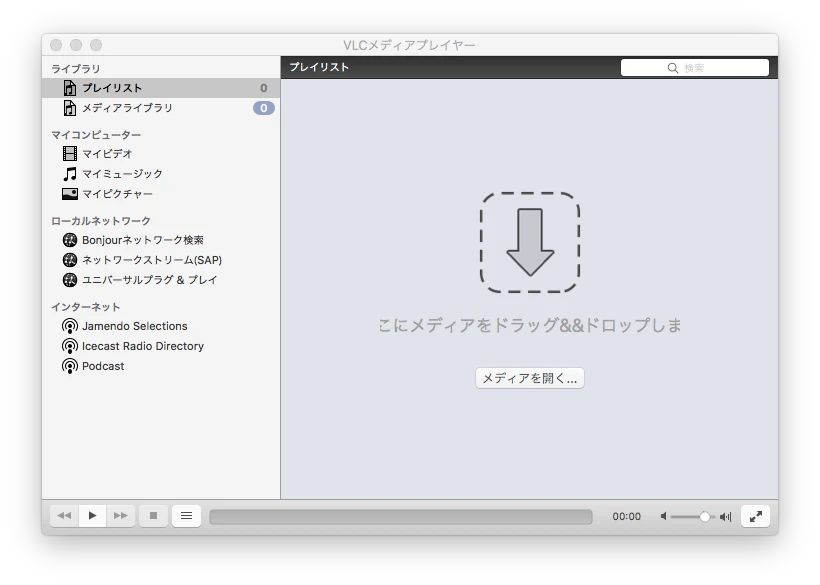Image resolution: width=820 pixels, height=585 pixels.
Task: Click the メディアライブラリ count badge
Action: pos(264,108)
